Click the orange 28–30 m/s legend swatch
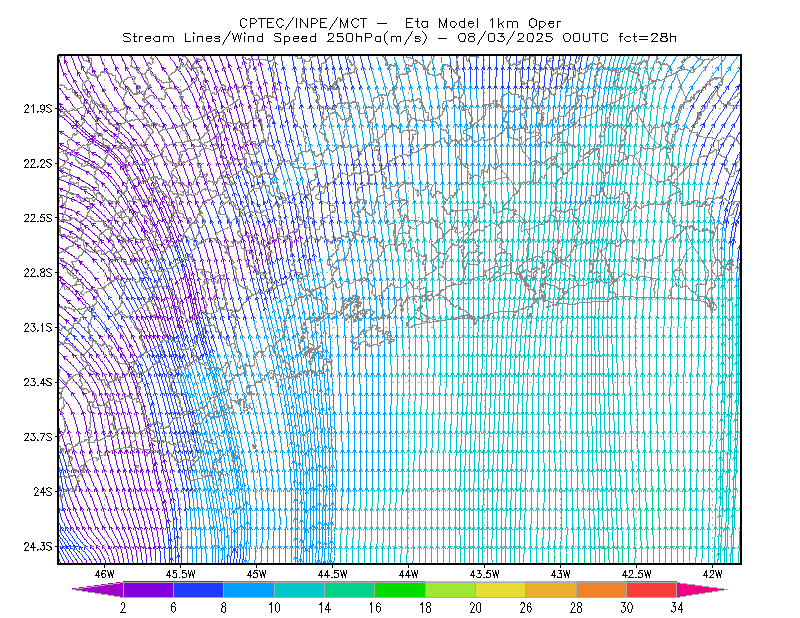800x618 pixels. coord(601,589)
